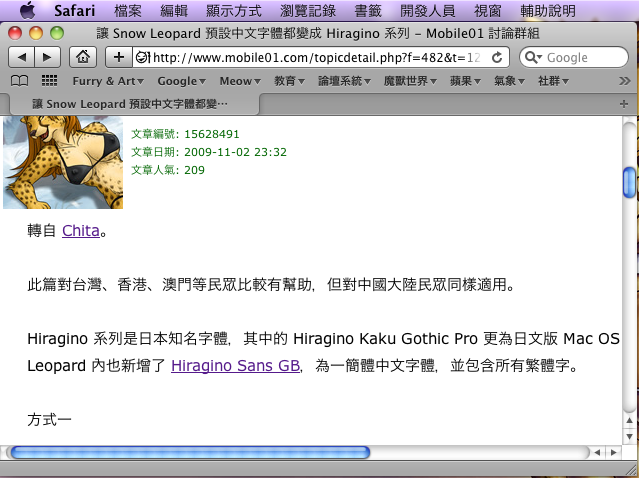Screen dimensions: 639x478
Task: Open the 檔案 menu
Action: pos(128,11)
